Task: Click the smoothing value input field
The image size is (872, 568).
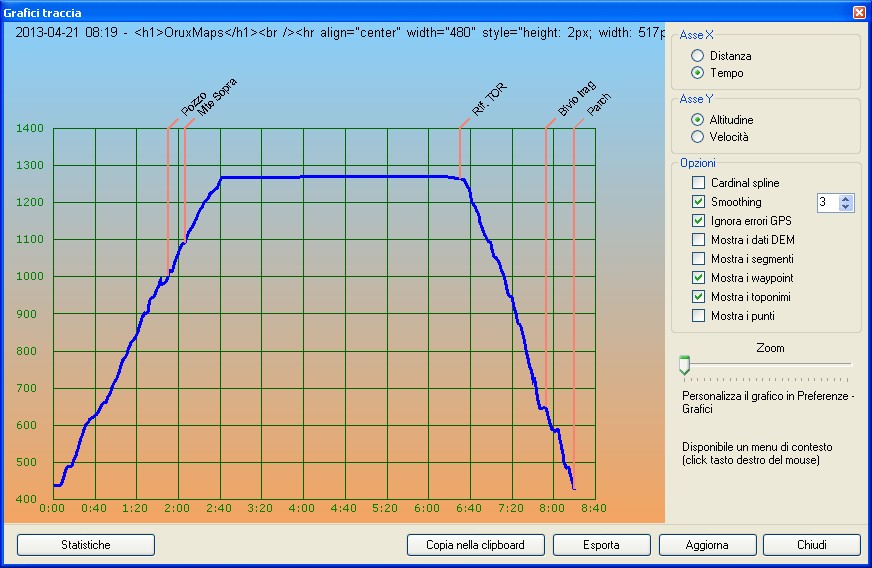Action: [826, 202]
